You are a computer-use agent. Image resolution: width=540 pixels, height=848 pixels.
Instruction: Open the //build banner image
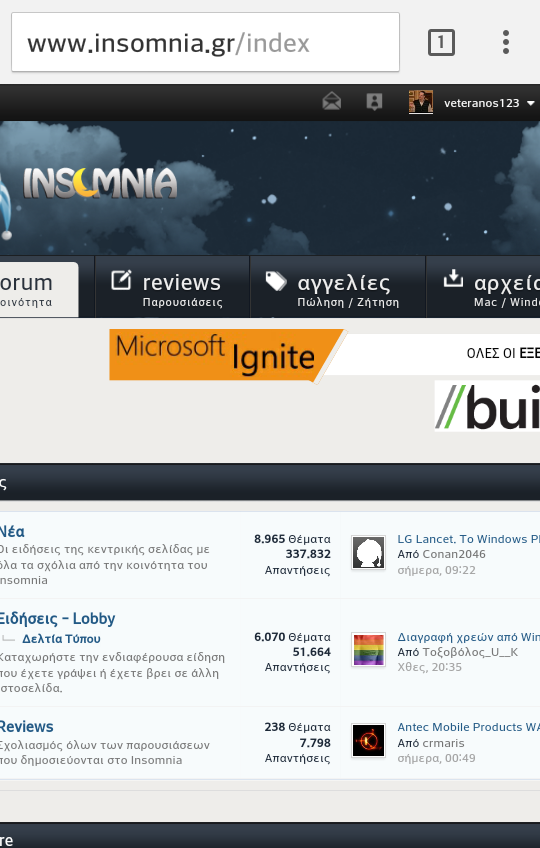pyautogui.click(x=487, y=406)
